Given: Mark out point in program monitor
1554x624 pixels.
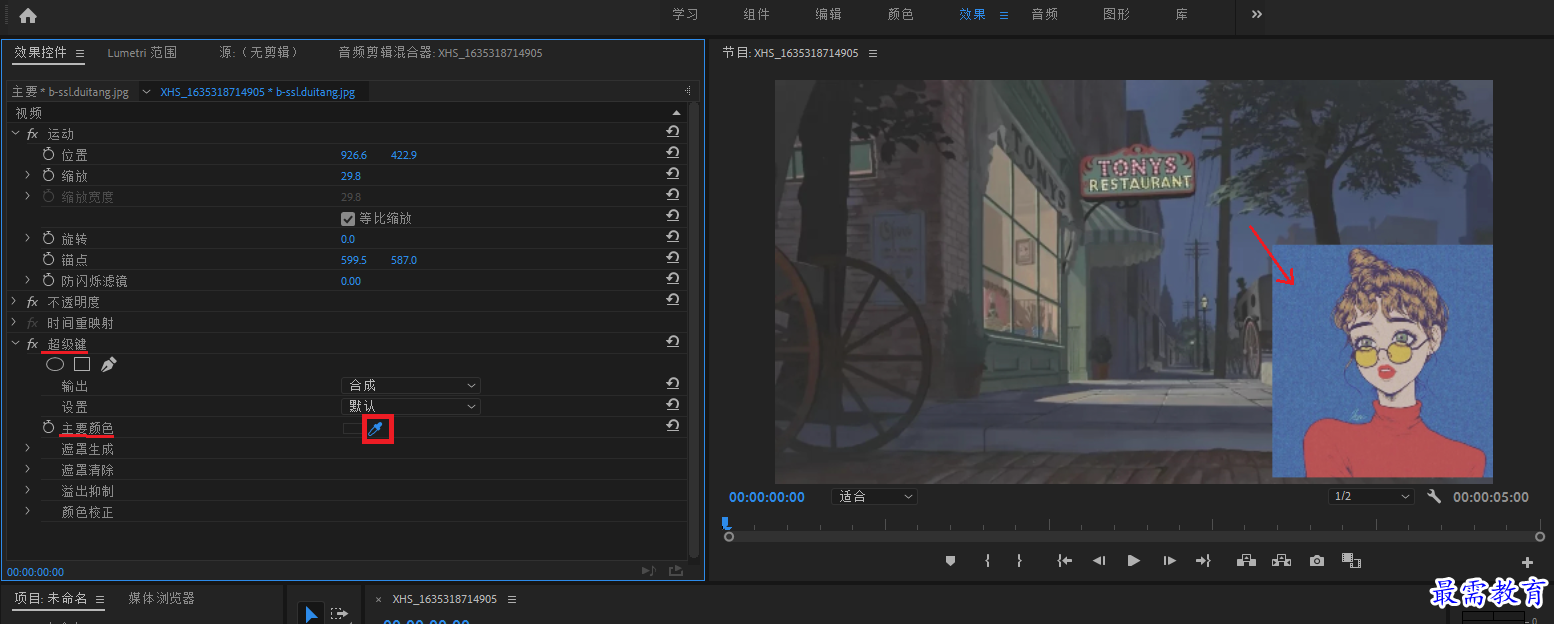Looking at the screenshot, I should (1019, 561).
